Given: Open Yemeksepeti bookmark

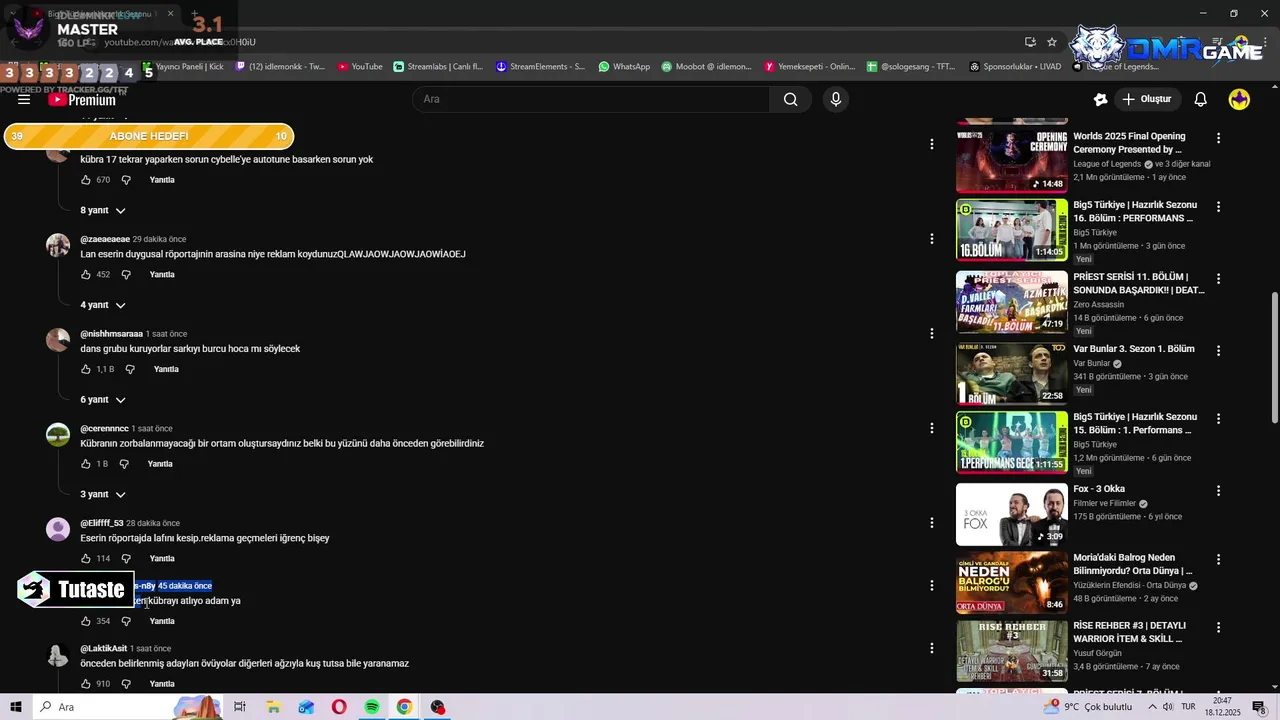Looking at the screenshot, I should pyautogui.click(x=810, y=67).
